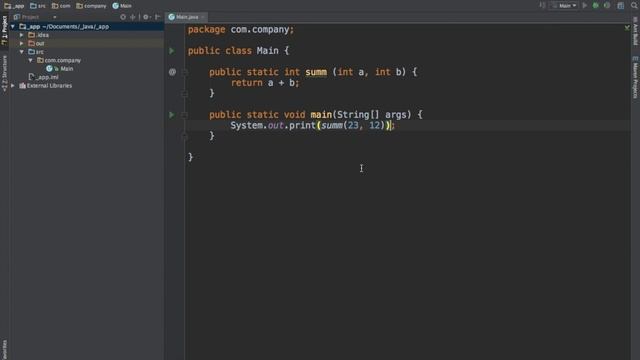640x360 pixels.
Task: Fold the summ method from gutter
Action: tap(184, 72)
